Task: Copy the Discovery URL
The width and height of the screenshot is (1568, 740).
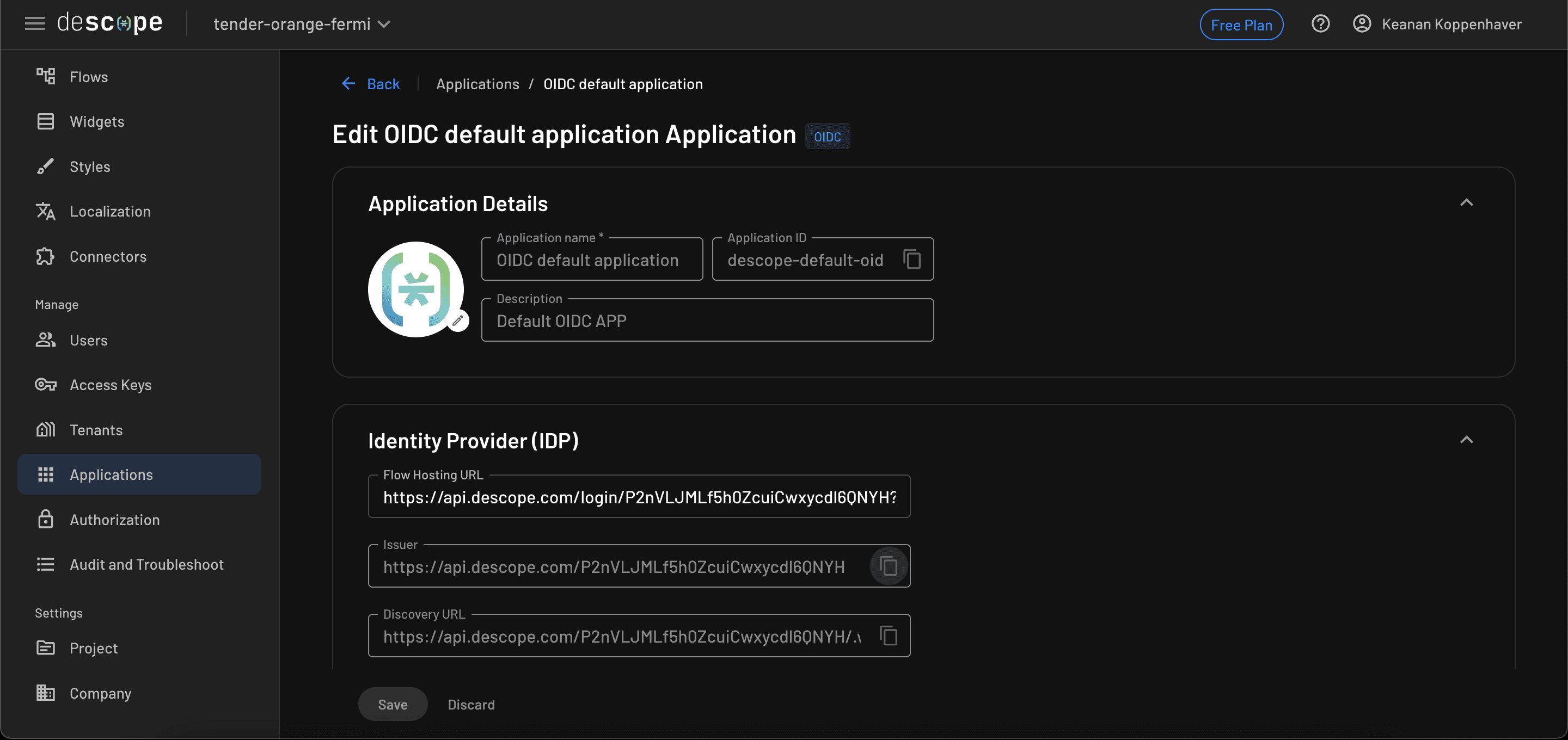Action: pos(888,636)
